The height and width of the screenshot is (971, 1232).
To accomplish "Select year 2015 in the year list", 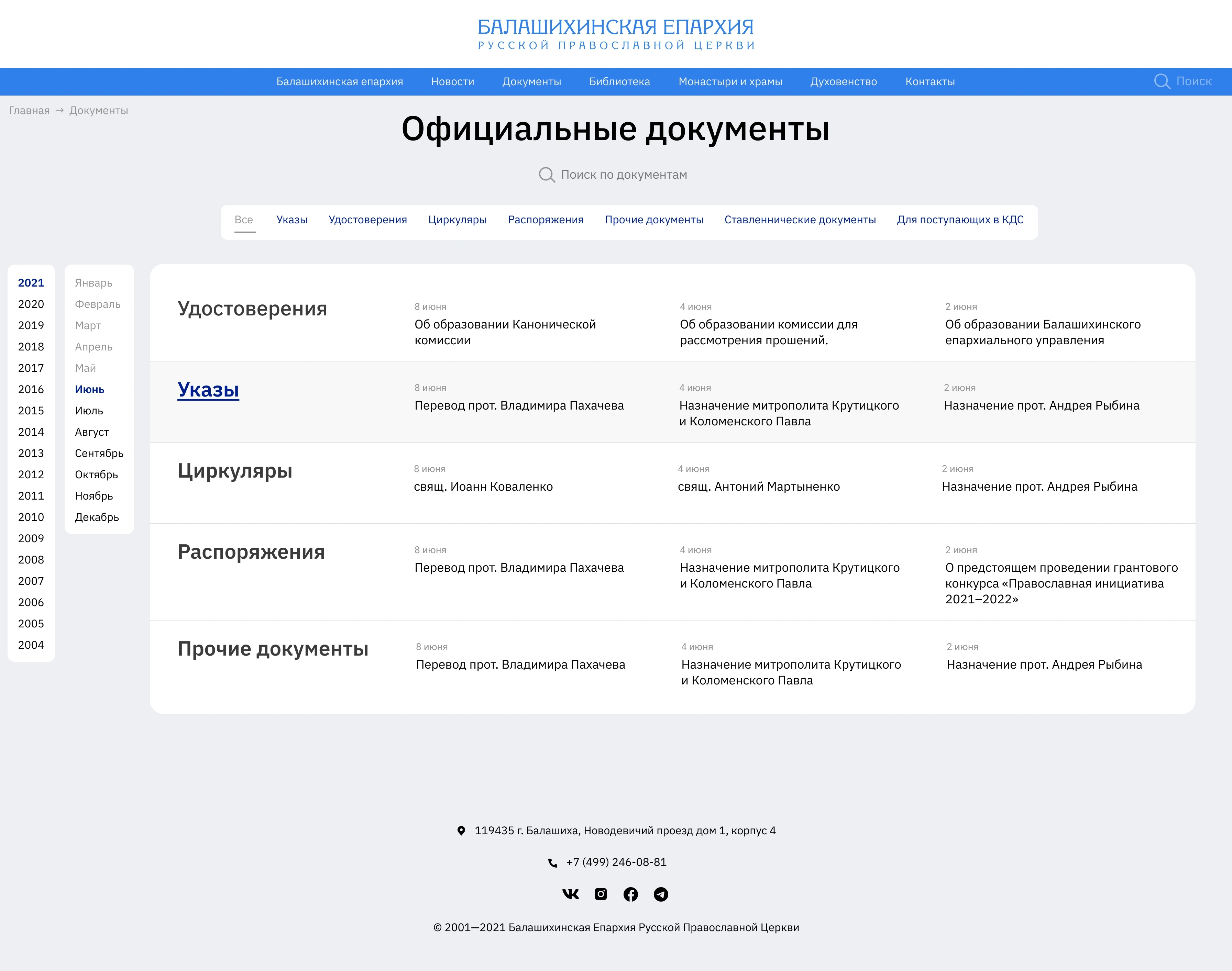I will (x=31, y=411).
